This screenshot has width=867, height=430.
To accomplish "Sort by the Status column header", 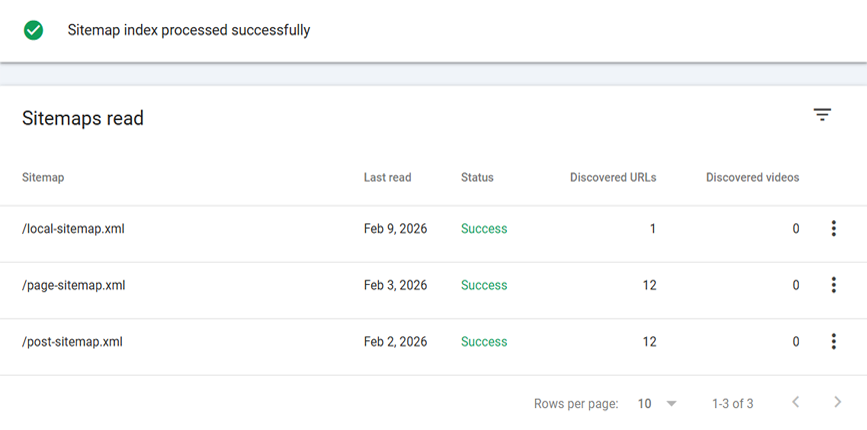I will coord(477,178).
